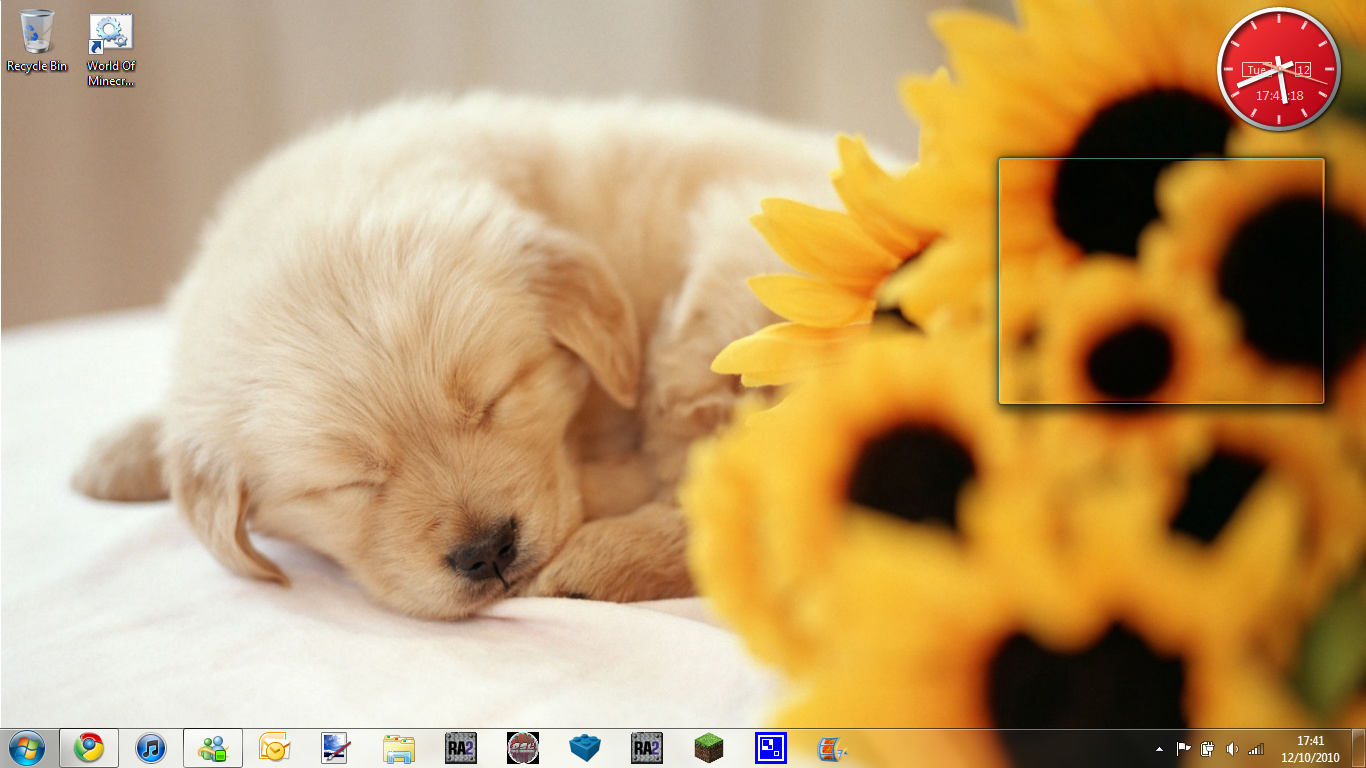The image size is (1366, 768).
Task: Click the taskbar date and time
Action: 1310,749
